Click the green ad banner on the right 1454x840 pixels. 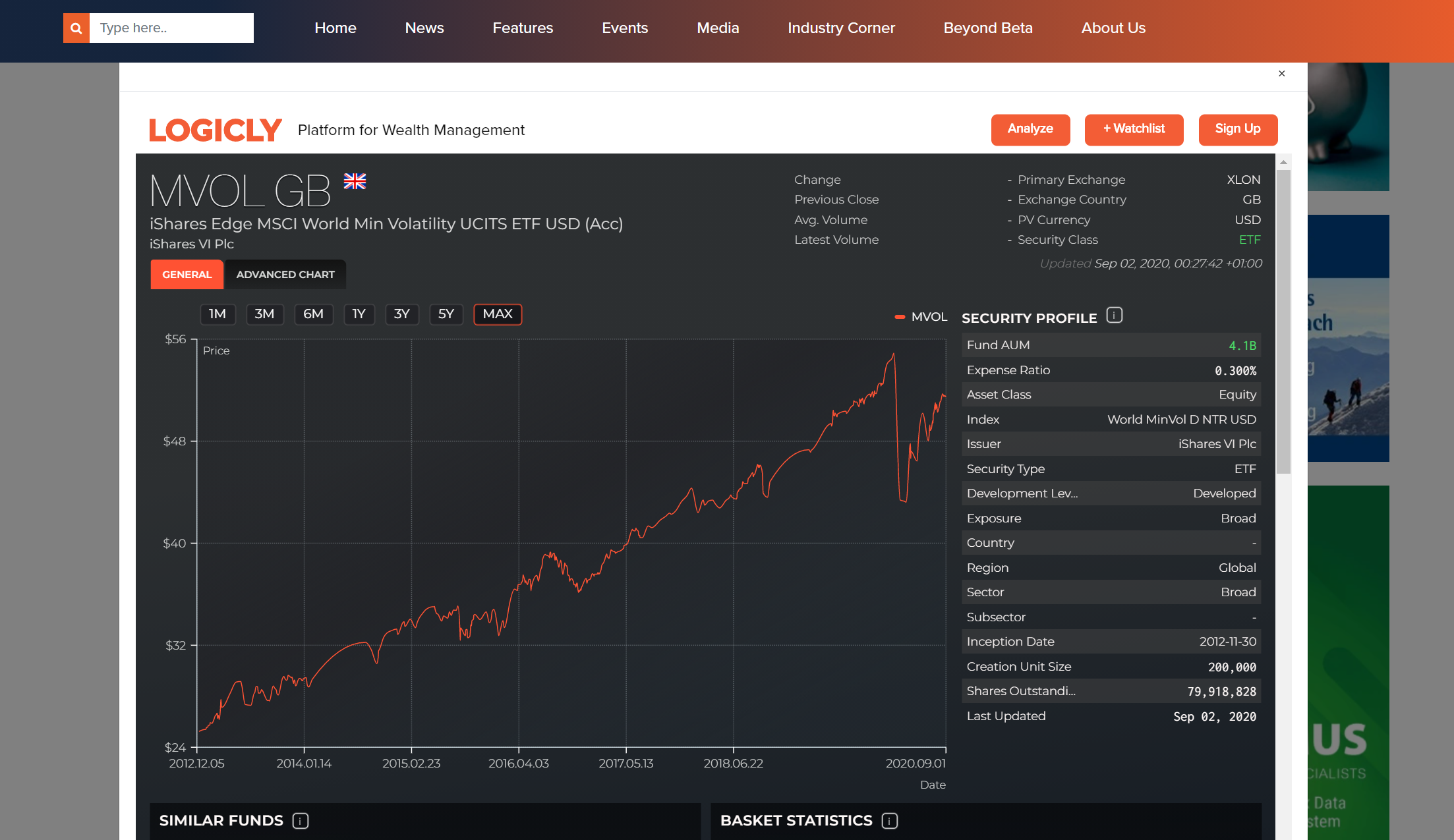(x=1349, y=663)
